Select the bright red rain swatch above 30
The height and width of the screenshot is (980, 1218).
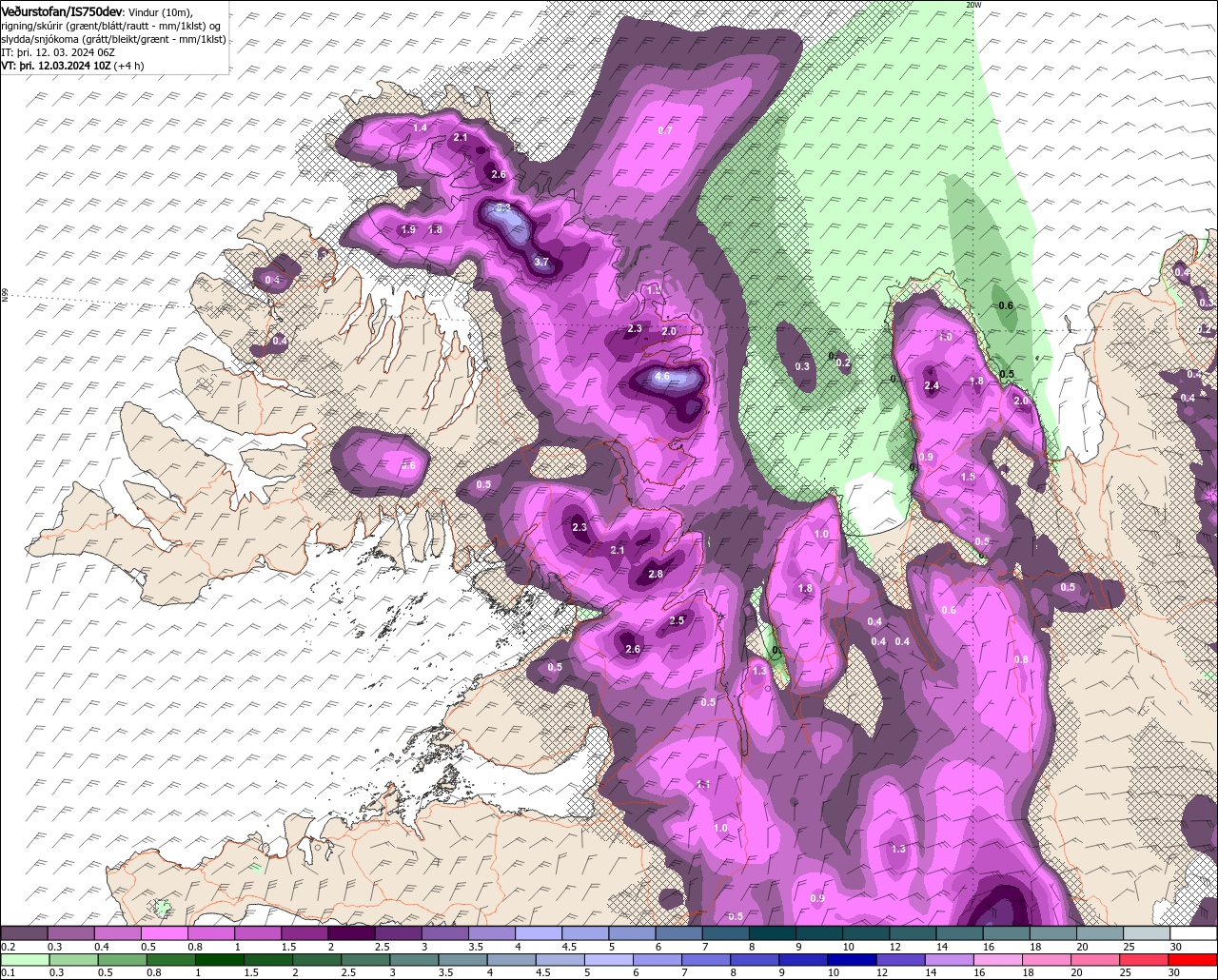point(1194,959)
